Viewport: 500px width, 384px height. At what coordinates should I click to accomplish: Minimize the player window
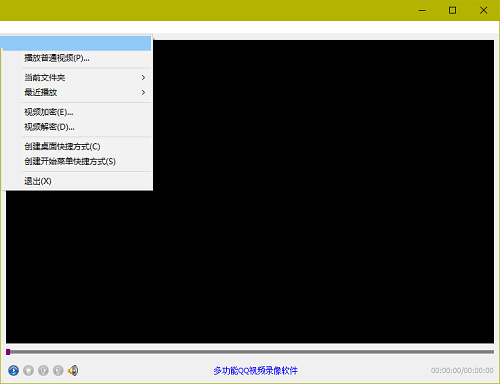422,10
